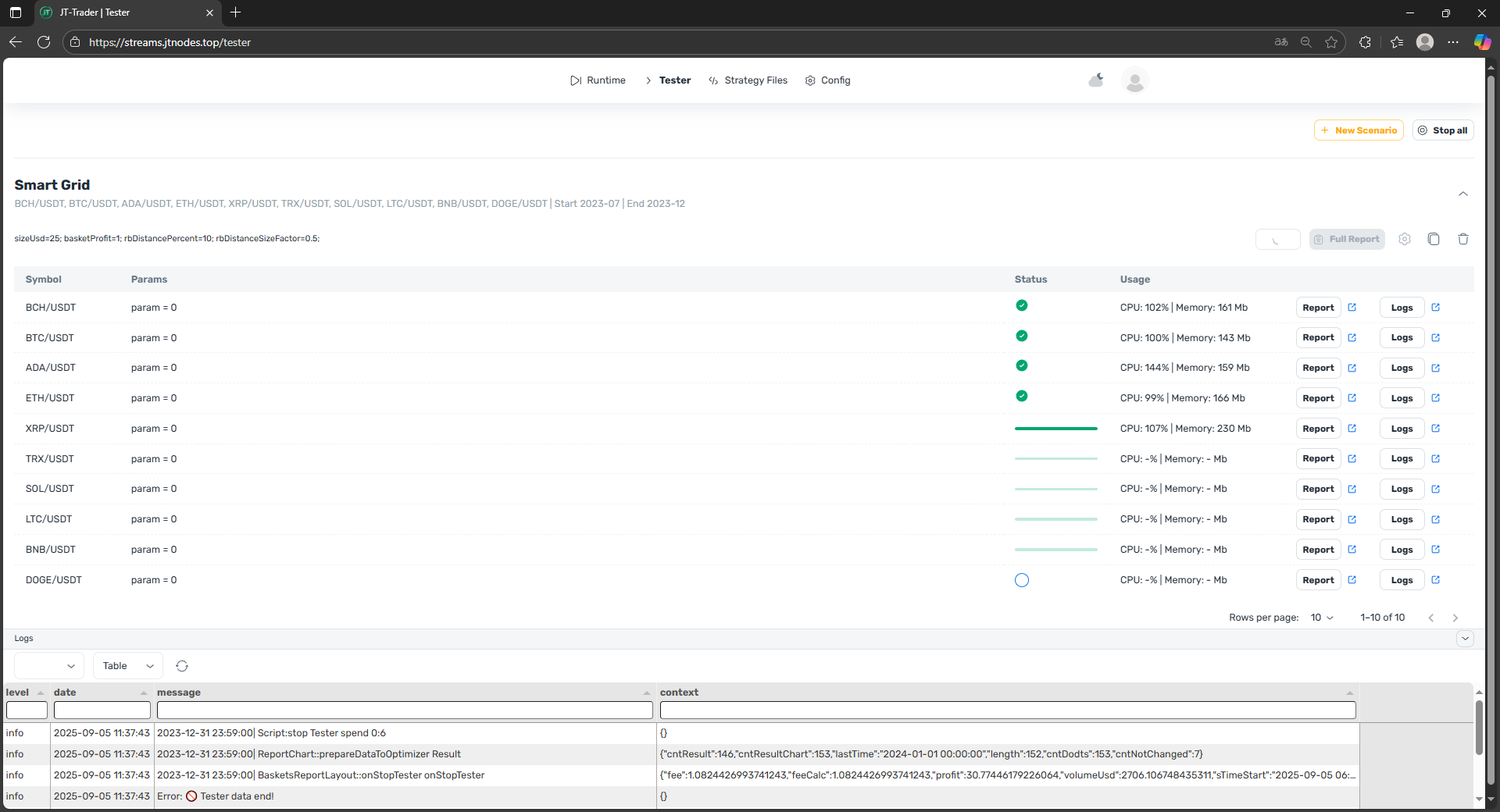
Task: Refresh the logs panel
Action: point(182,666)
